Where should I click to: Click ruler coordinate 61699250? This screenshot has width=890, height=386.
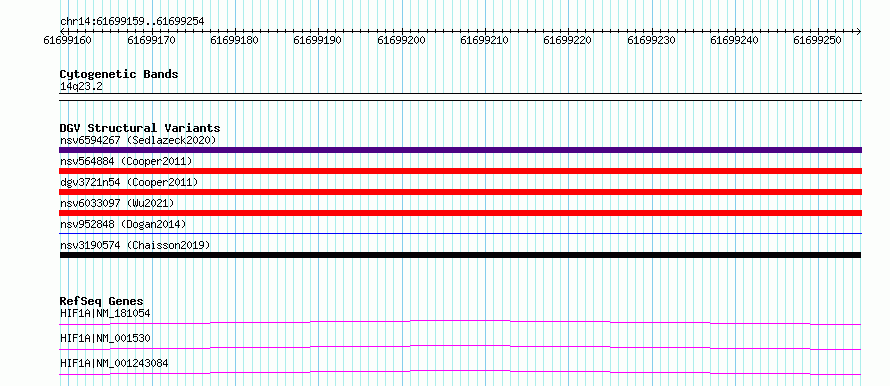818,40
